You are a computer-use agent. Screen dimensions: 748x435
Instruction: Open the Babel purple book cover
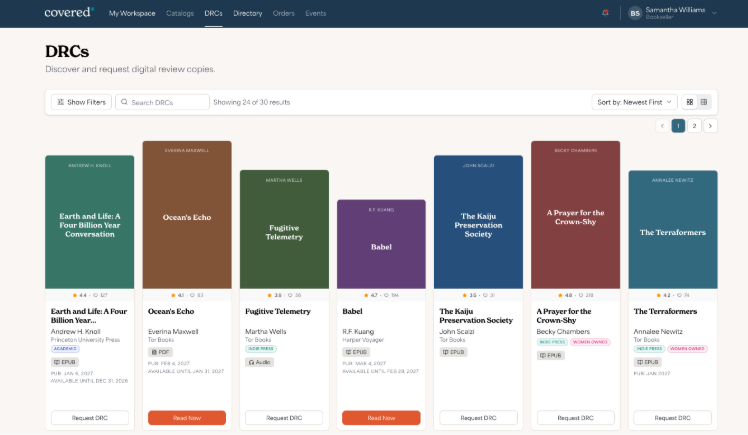click(381, 244)
